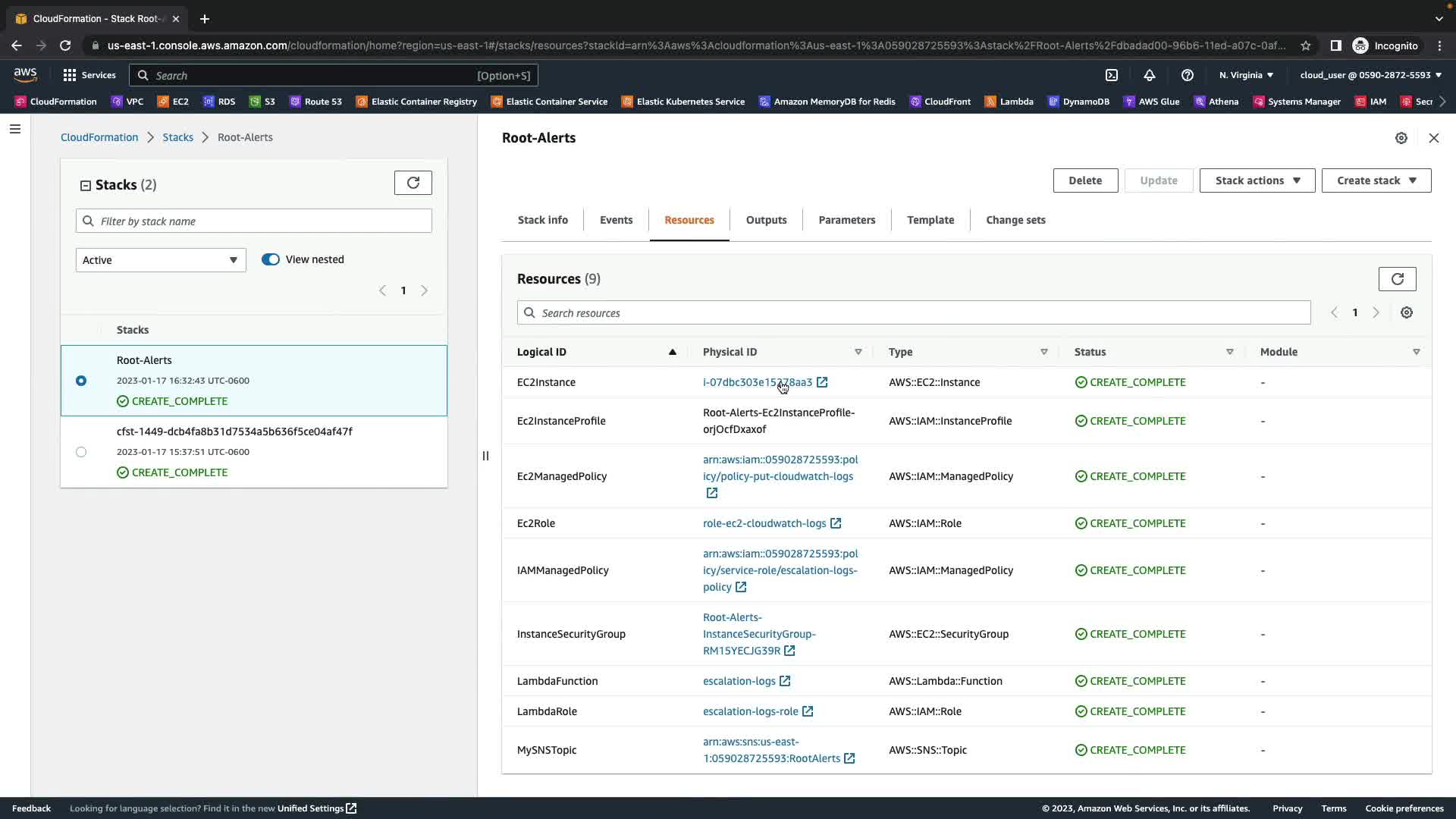Open the Template tab
The image size is (1456, 819).
coord(930,220)
